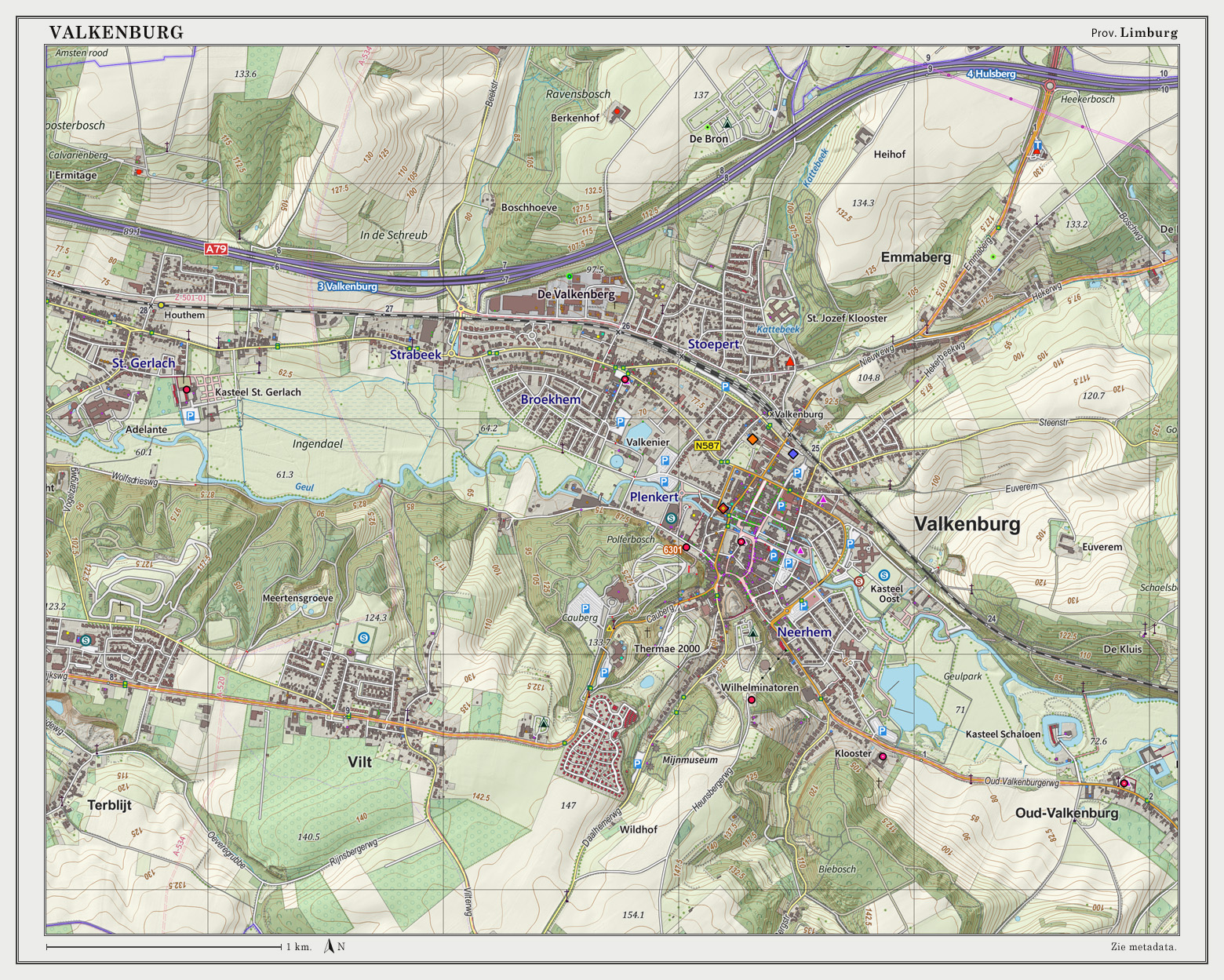
Task: Click the '3 Valkenburg' motorway exit label
Action: click(x=347, y=286)
